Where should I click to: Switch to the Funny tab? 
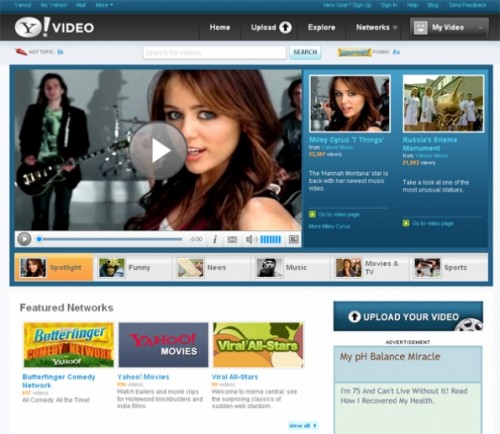click(x=133, y=267)
